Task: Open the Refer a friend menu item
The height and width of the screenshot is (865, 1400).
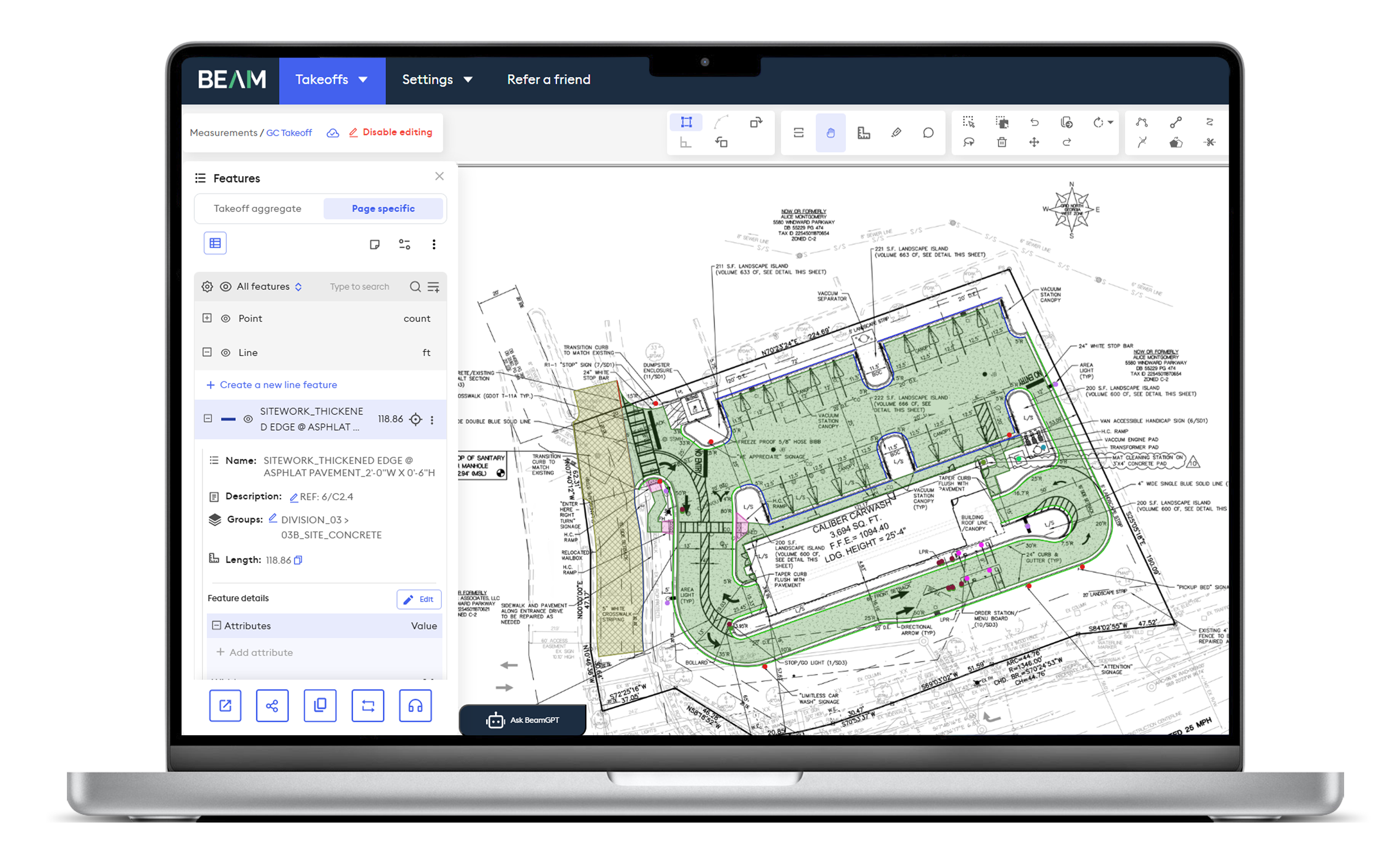Action: [548, 80]
